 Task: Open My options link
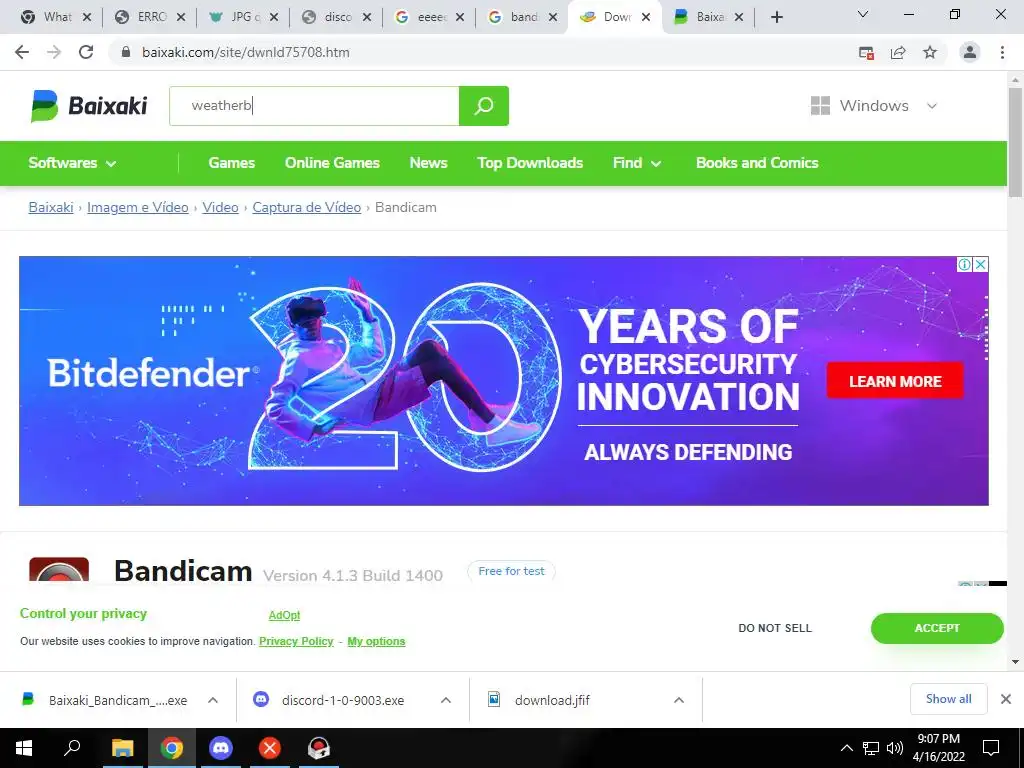tap(376, 641)
